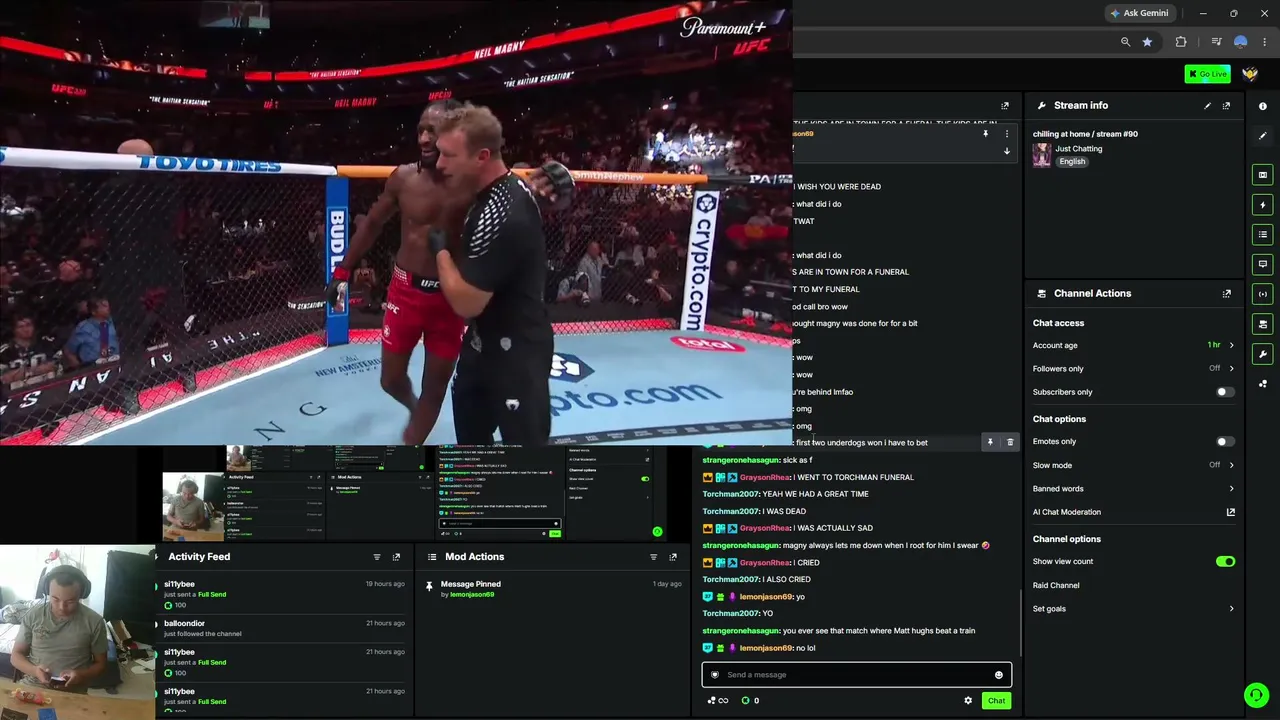Click the Kick points balance showing 0

[750, 701]
